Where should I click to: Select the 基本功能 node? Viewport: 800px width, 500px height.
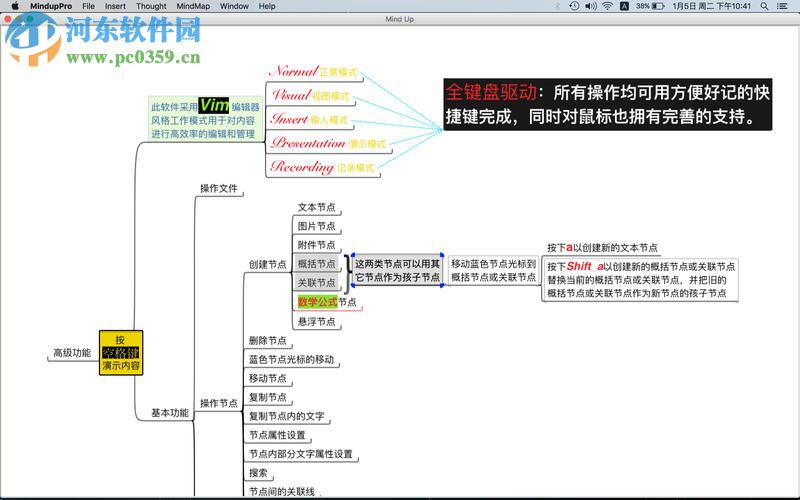(x=170, y=413)
